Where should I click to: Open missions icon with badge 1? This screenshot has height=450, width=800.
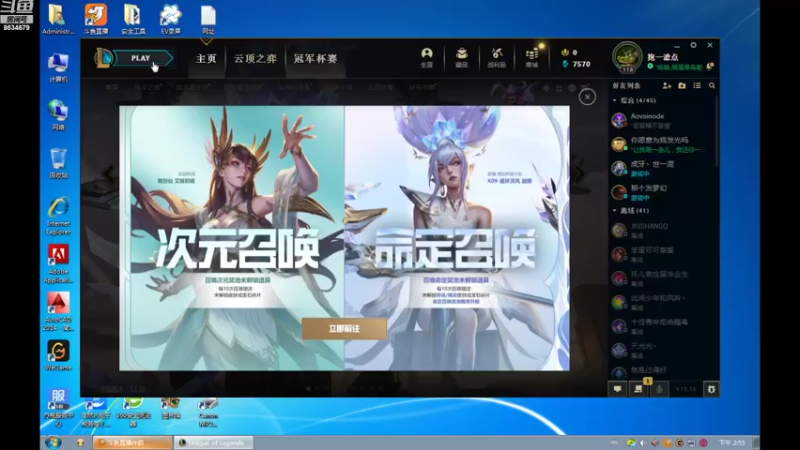coord(638,389)
